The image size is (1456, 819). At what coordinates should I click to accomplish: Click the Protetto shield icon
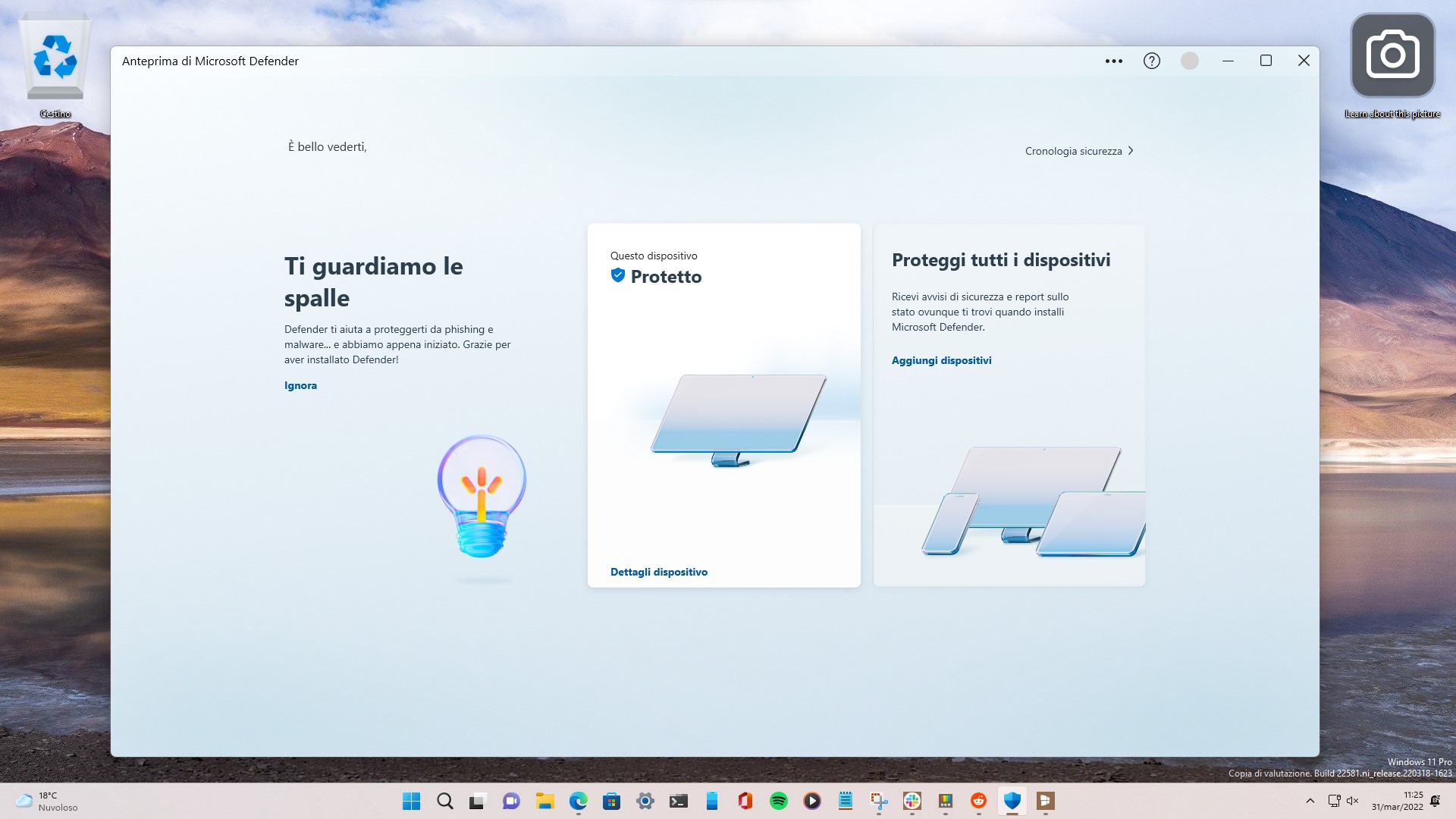click(x=617, y=275)
